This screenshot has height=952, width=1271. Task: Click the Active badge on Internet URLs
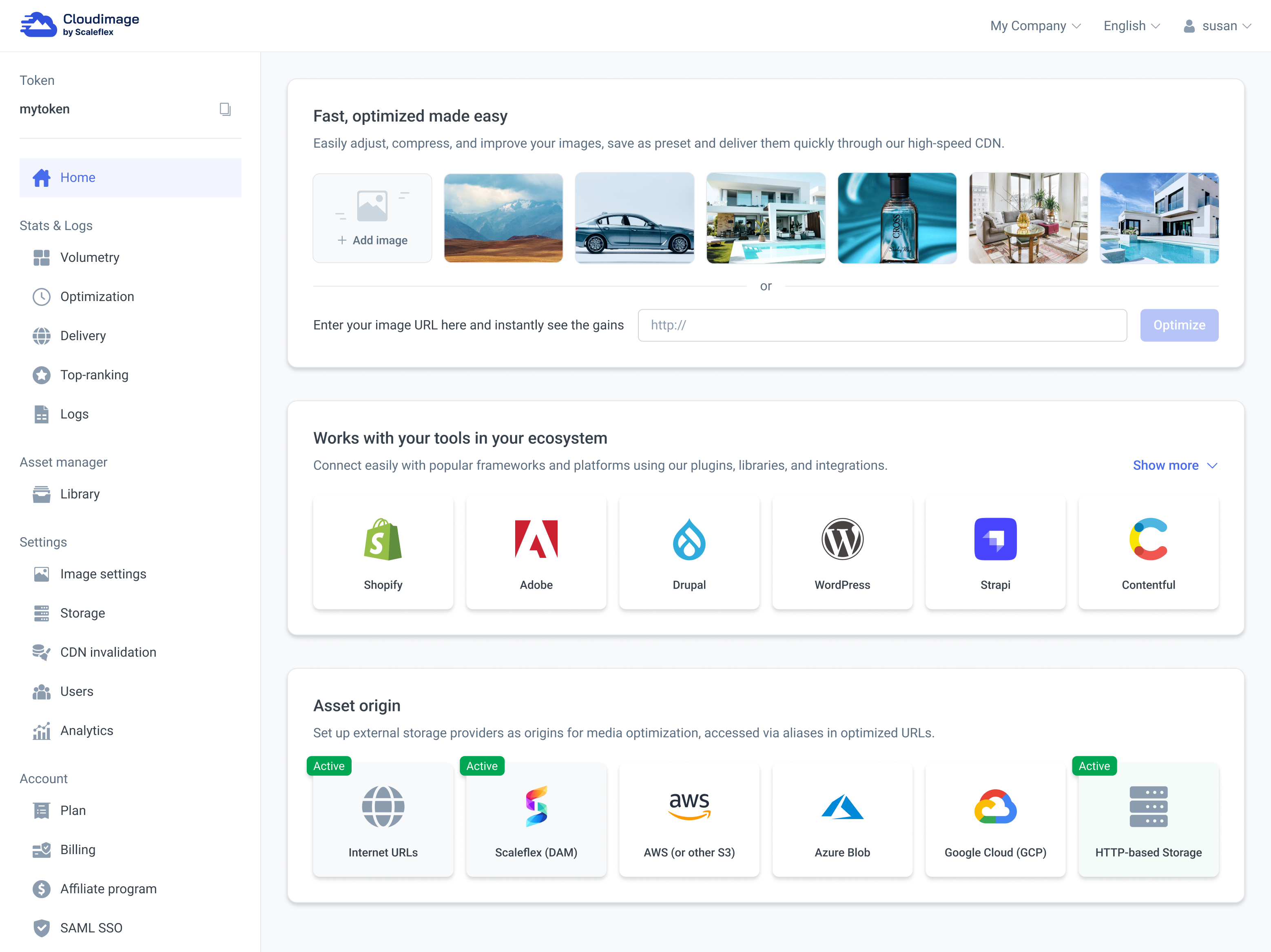tap(329, 766)
